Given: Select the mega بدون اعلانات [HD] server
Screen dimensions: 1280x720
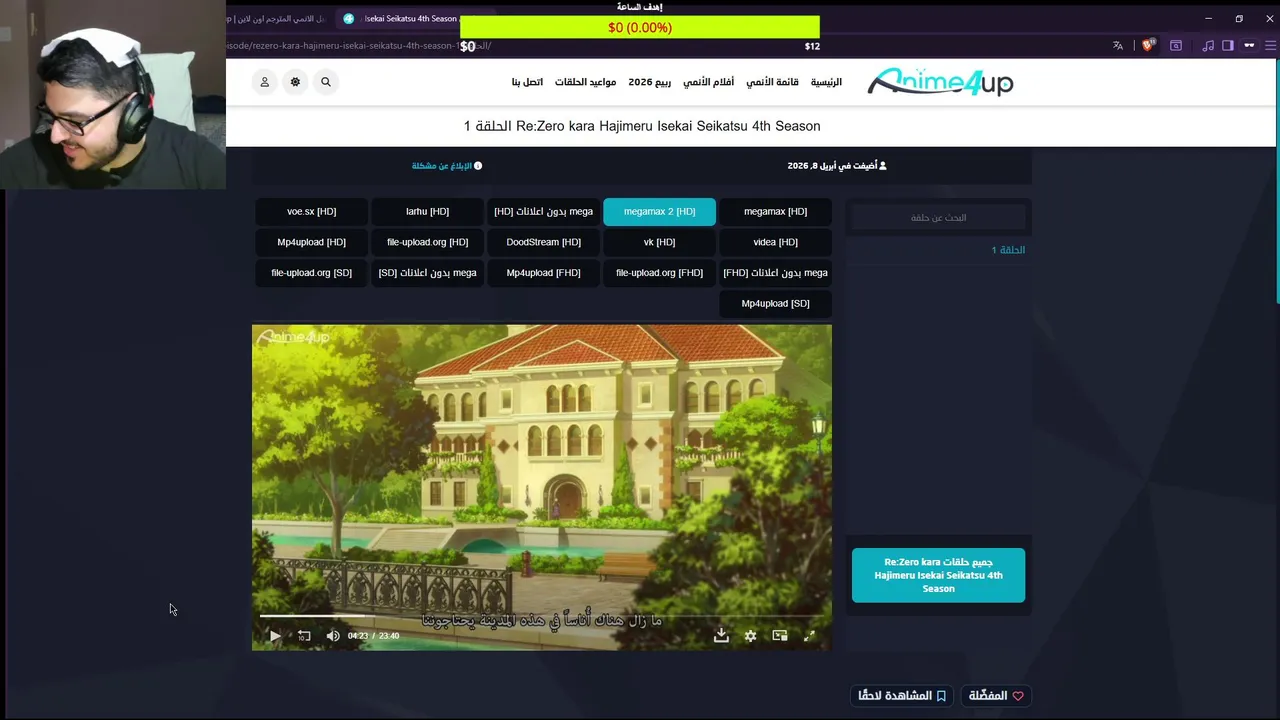Looking at the screenshot, I should click(543, 212).
